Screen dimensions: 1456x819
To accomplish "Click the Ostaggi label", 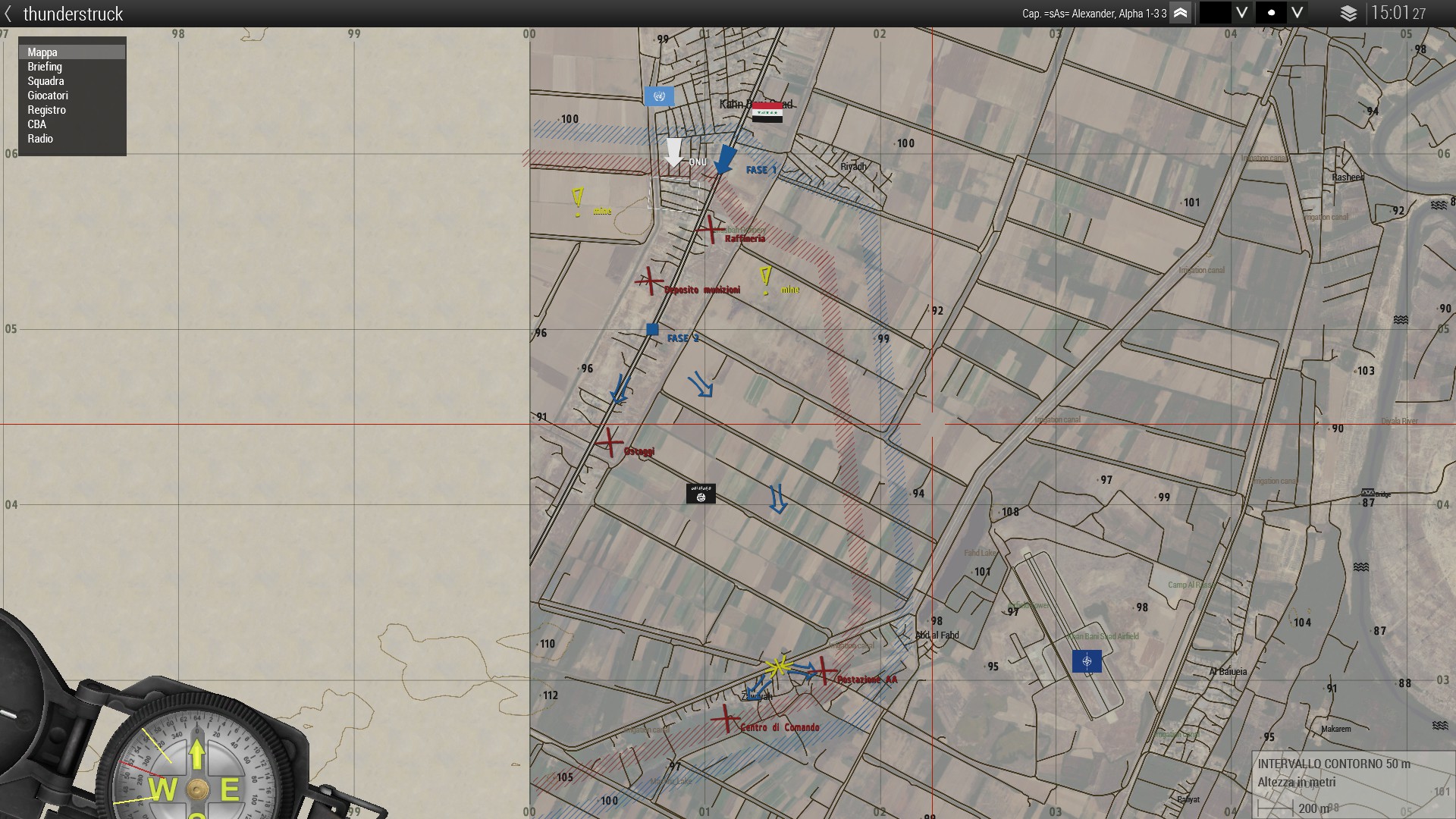I will (x=639, y=451).
